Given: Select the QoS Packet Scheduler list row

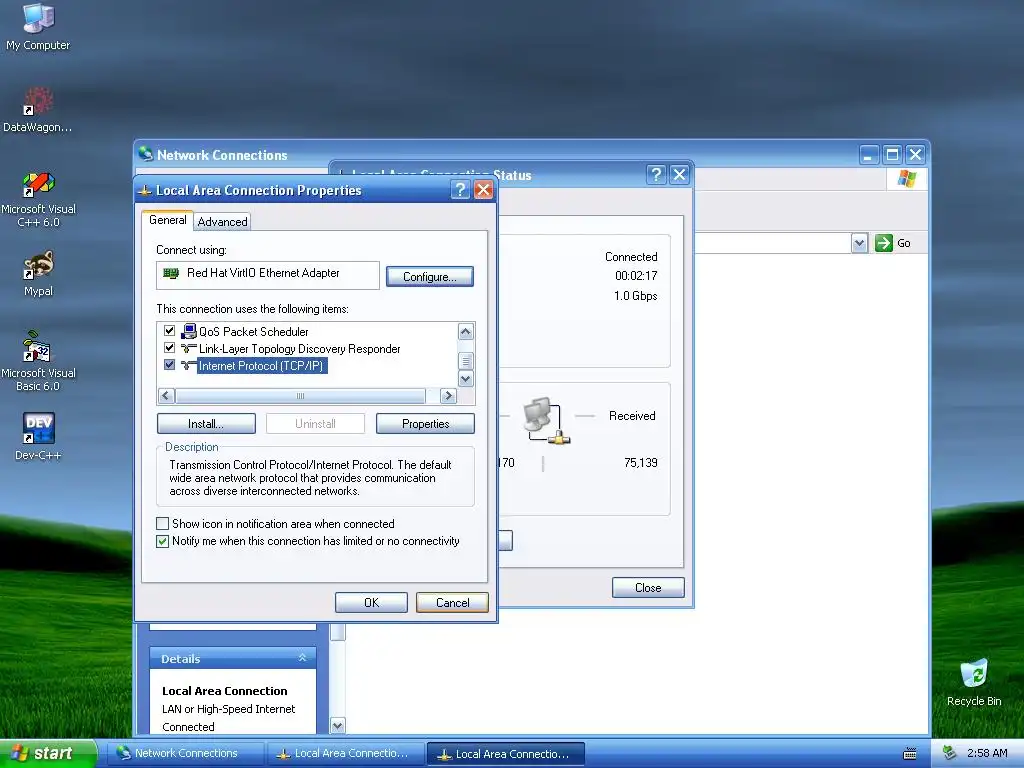Looking at the screenshot, I should coord(253,332).
